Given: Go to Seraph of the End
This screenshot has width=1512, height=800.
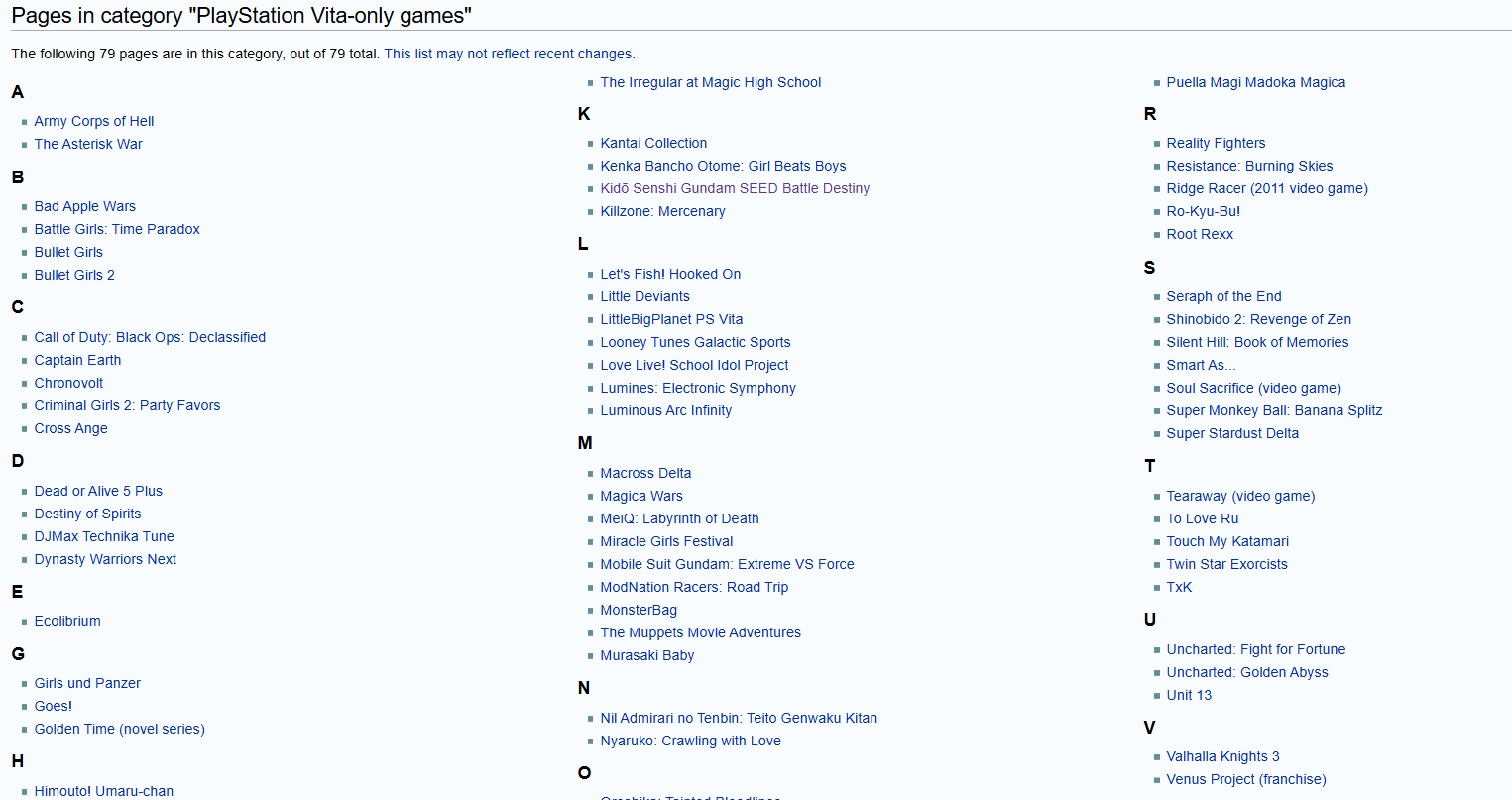Looking at the screenshot, I should coord(1223,296).
